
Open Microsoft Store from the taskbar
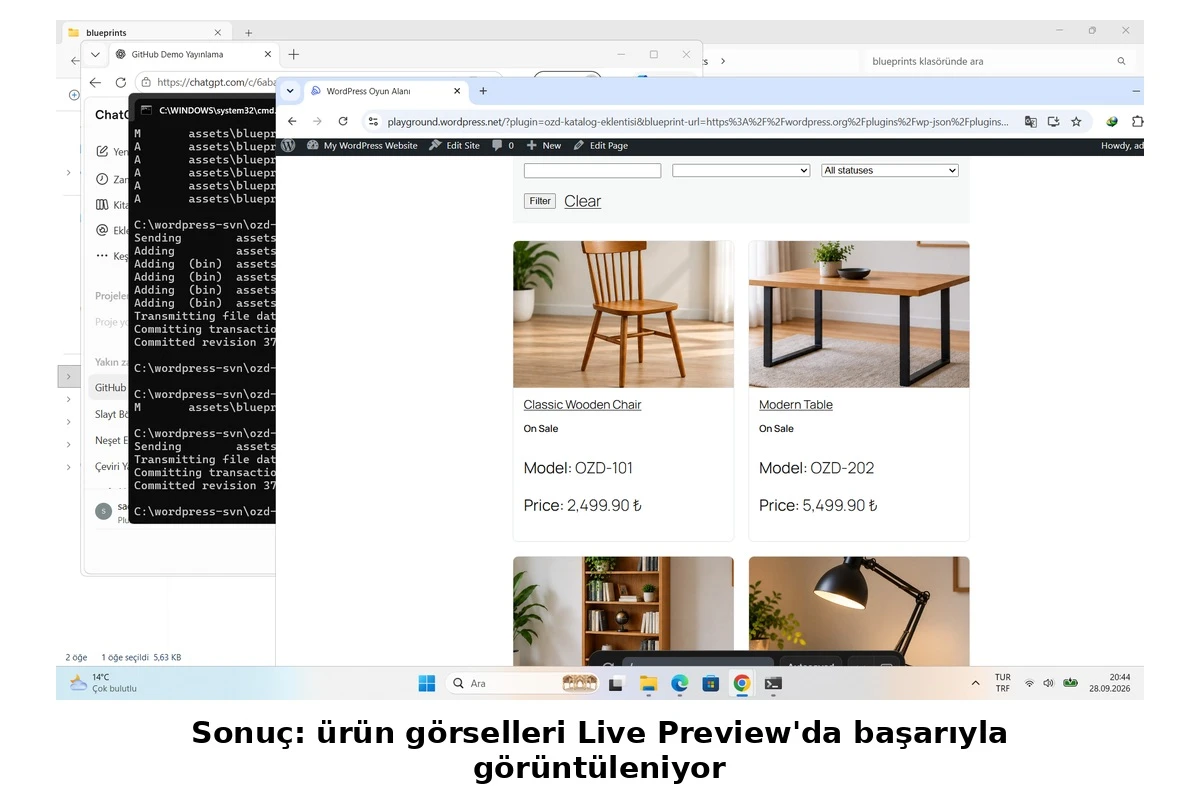click(711, 684)
